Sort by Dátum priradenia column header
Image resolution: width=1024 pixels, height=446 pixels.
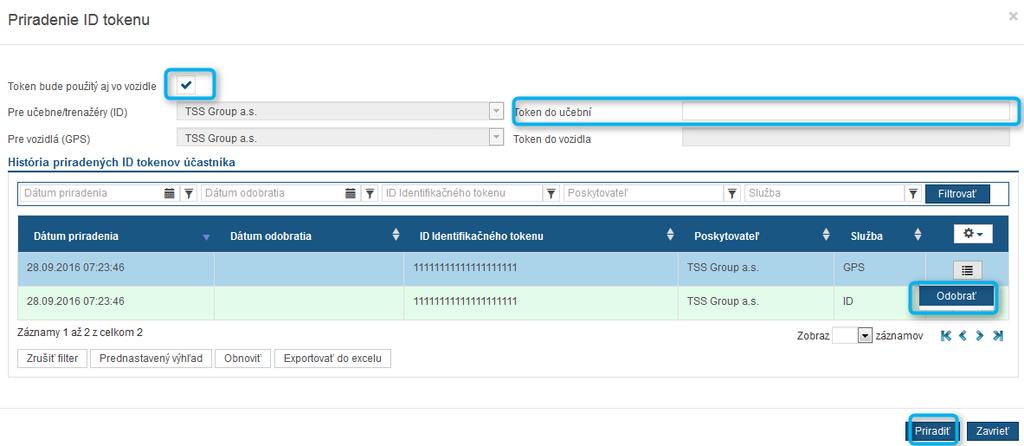76,236
